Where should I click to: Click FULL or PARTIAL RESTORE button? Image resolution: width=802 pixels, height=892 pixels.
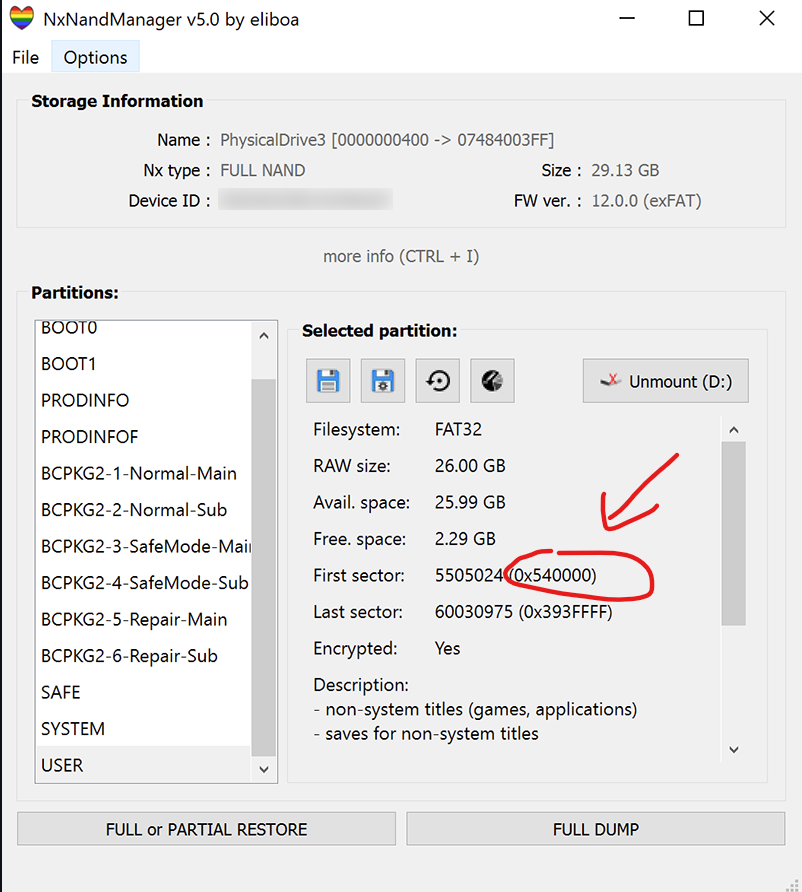[x=206, y=829]
